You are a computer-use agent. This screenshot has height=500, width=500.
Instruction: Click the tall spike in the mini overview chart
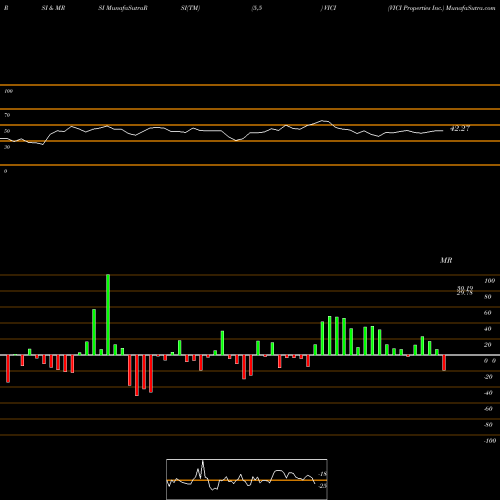pyautogui.click(x=203, y=468)
